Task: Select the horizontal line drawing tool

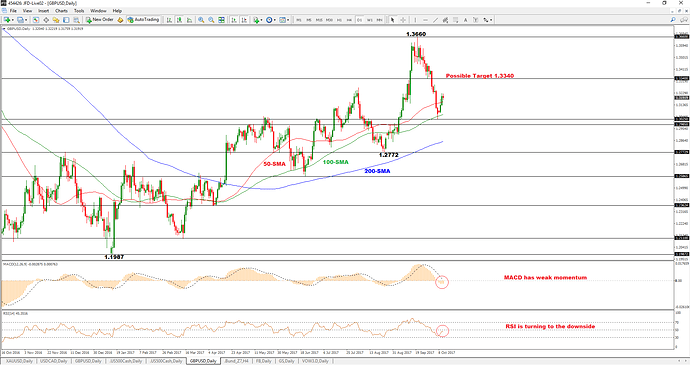Action: click(x=425, y=20)
